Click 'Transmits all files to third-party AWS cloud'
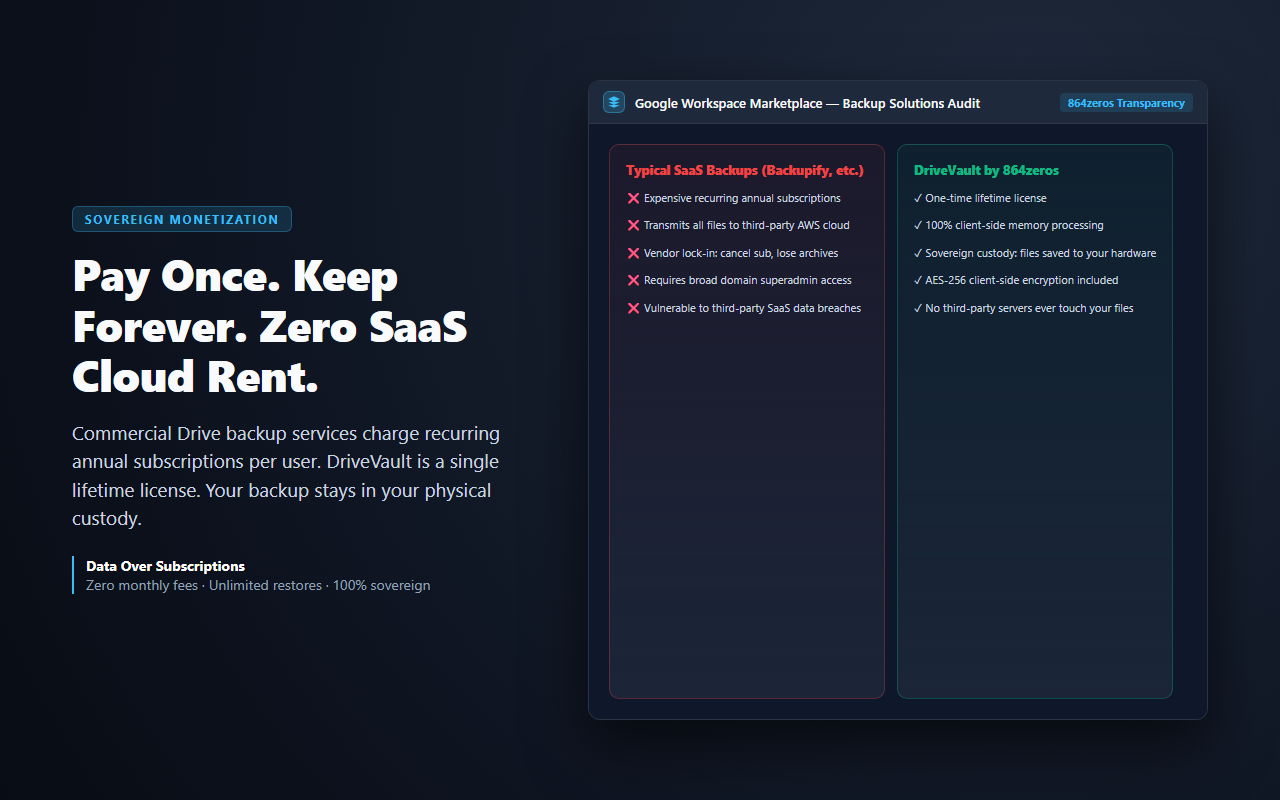 [x=746, y=226]
